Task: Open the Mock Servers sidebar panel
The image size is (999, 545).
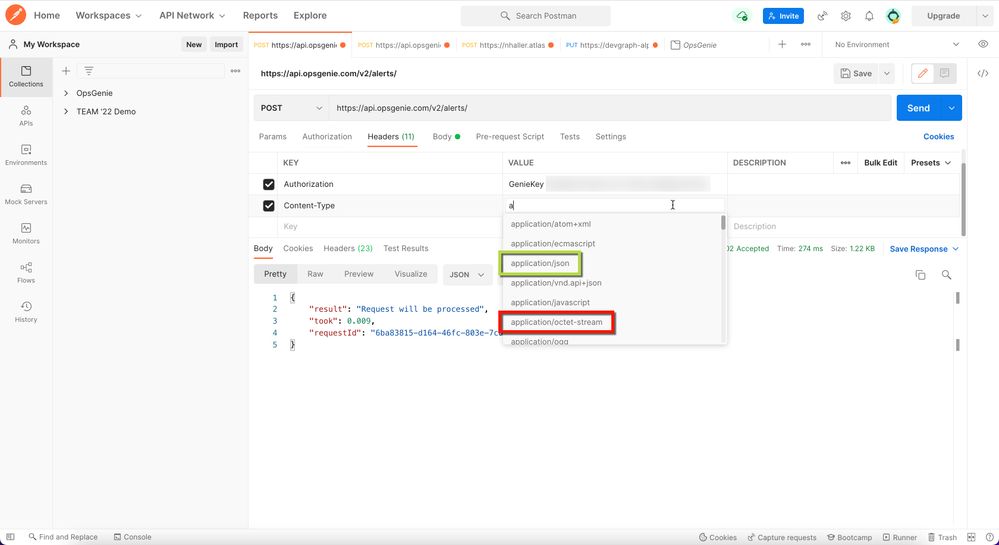Action: 26,194
